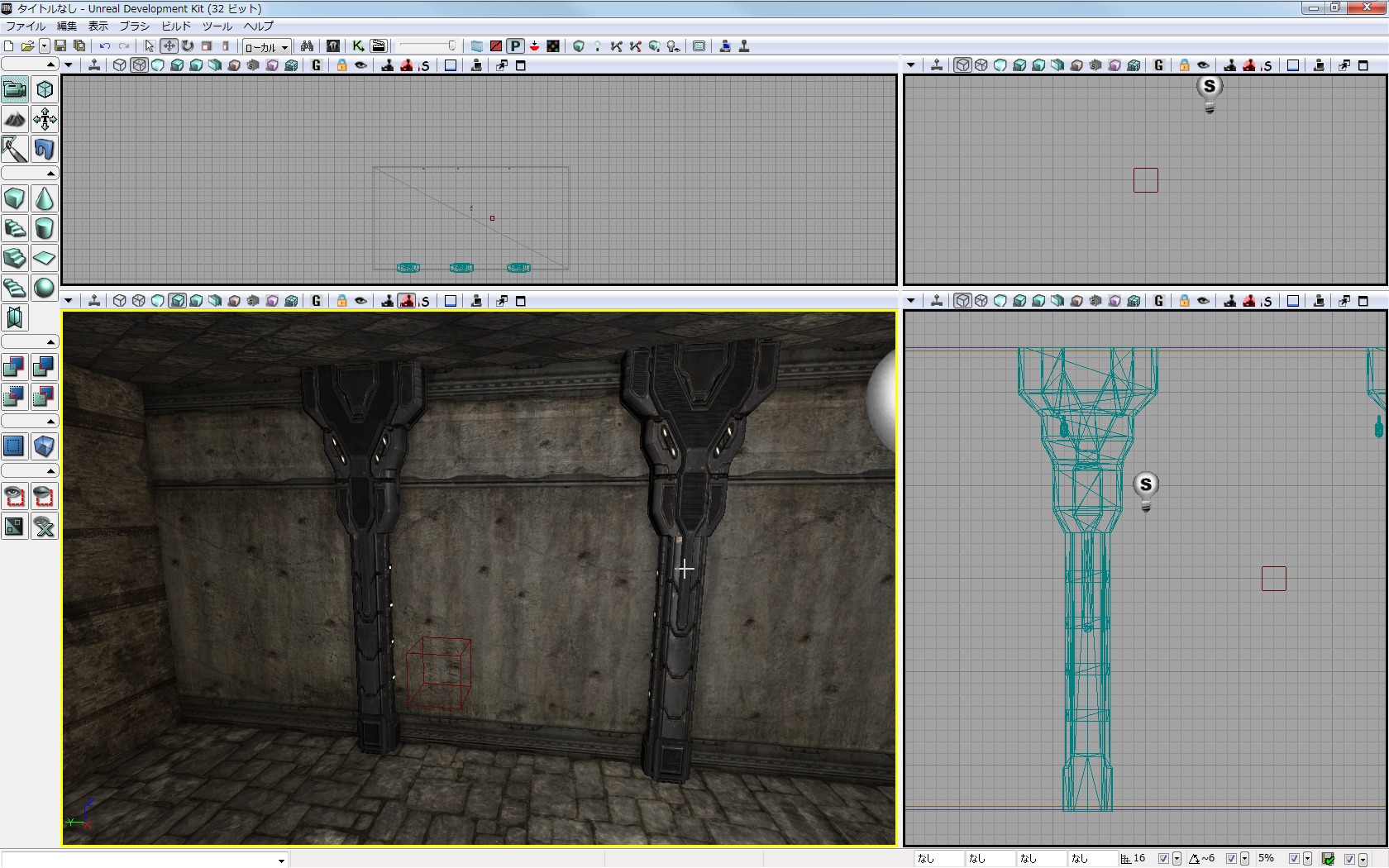This screenshot has height=868, width=1389.
Task: Open the ビルド menu
Action: coord(176,26)
